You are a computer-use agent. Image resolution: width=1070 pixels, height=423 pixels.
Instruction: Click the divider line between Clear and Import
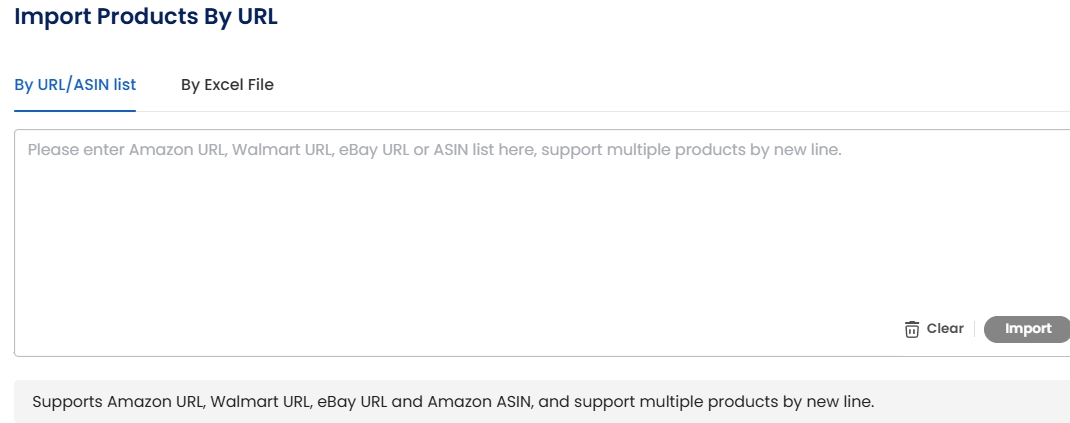[974, 329]
